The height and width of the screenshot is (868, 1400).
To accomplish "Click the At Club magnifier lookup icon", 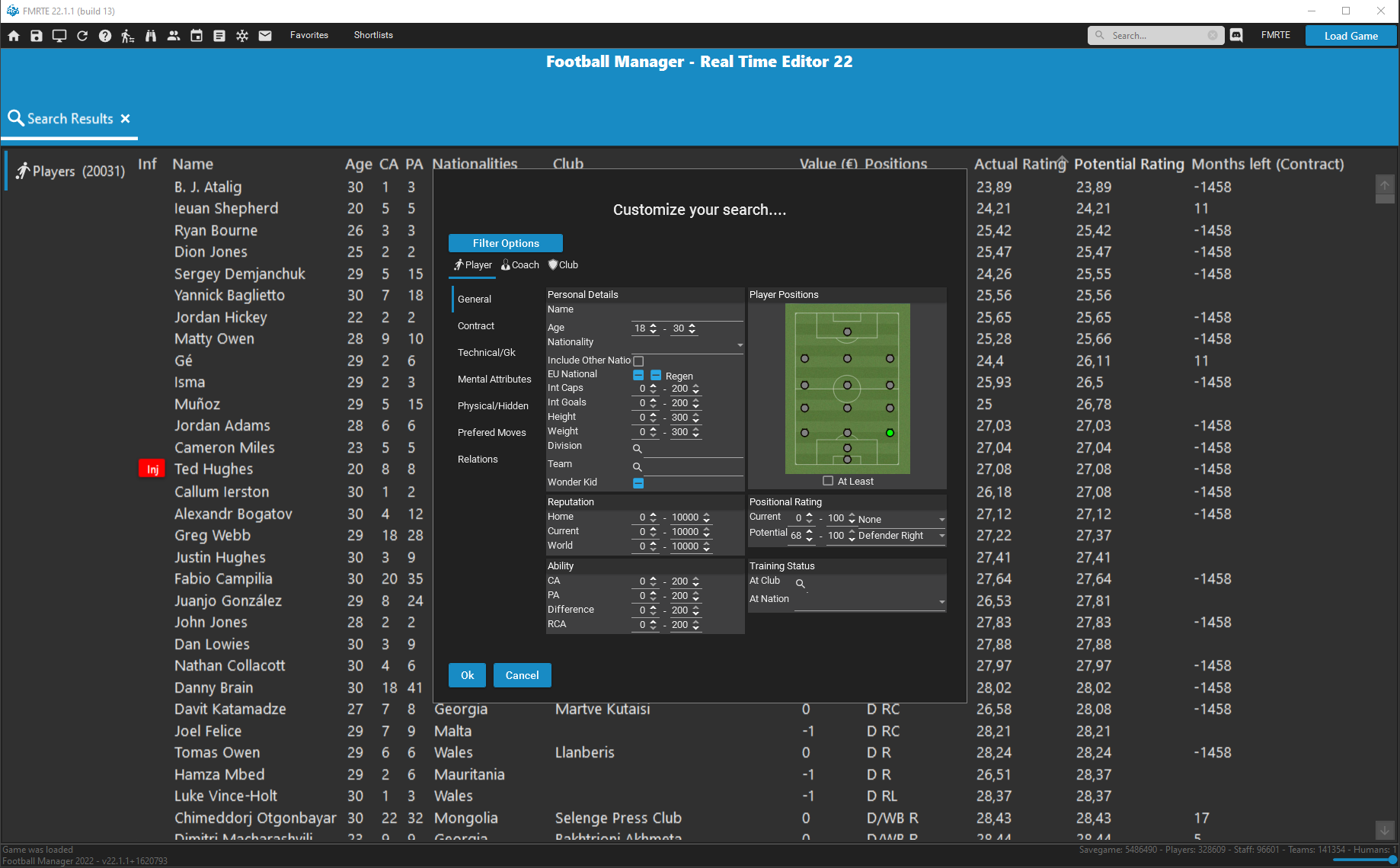I will pos(801,584).
